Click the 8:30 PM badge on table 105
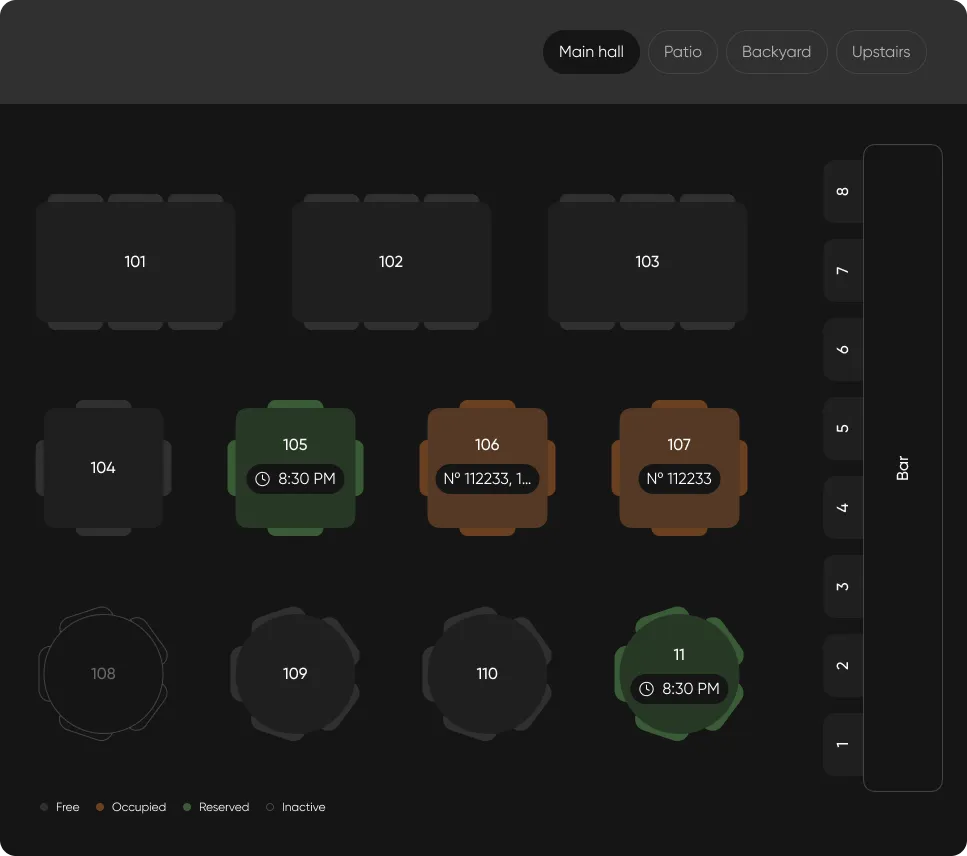967x856 pixels. pyautogui.click(x=295, y=479)
